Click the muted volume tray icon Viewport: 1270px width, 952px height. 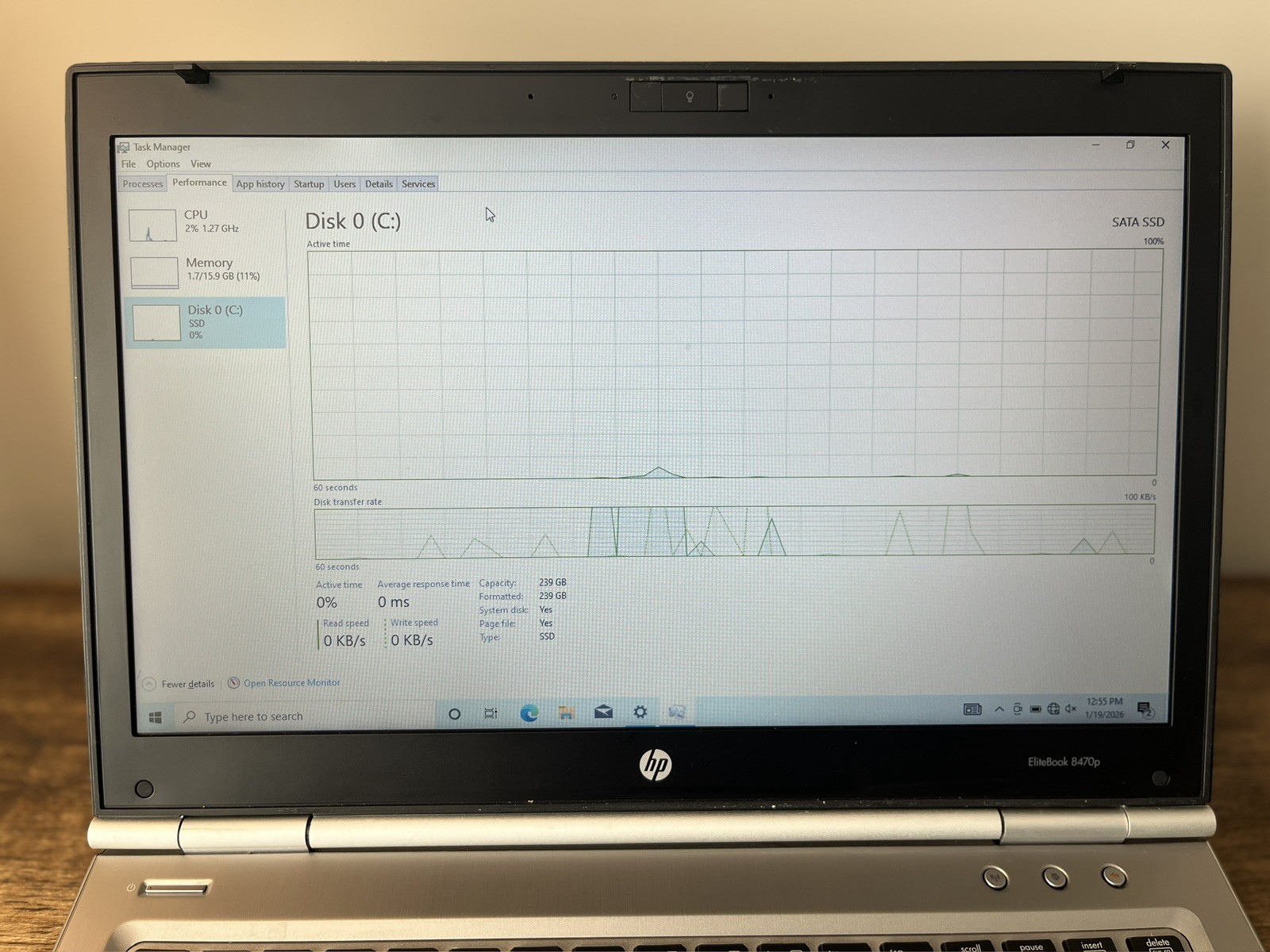click(x=1071, y=708)
